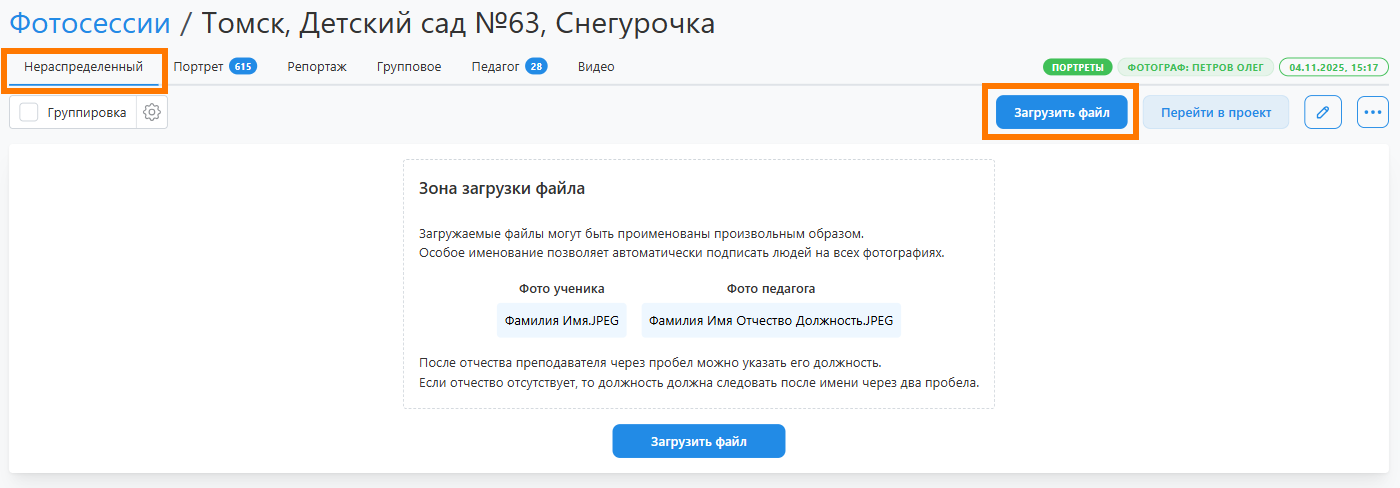This screenshot has width=1400, height=488.
Task: Open grouping settings gear icon
Action: pyautogui.click(x=152, y=113)
